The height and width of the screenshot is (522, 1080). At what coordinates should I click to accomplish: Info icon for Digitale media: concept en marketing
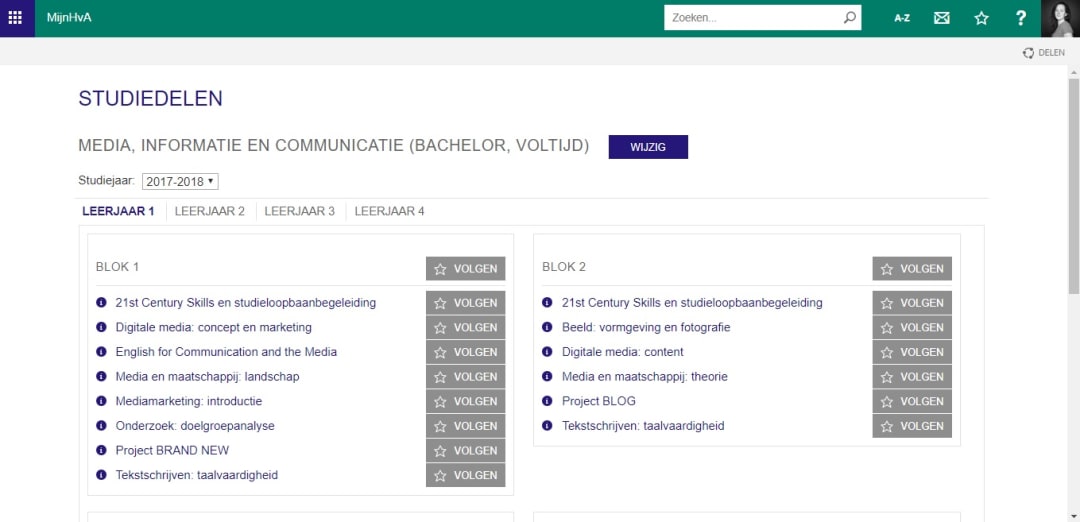coord(101,327)
